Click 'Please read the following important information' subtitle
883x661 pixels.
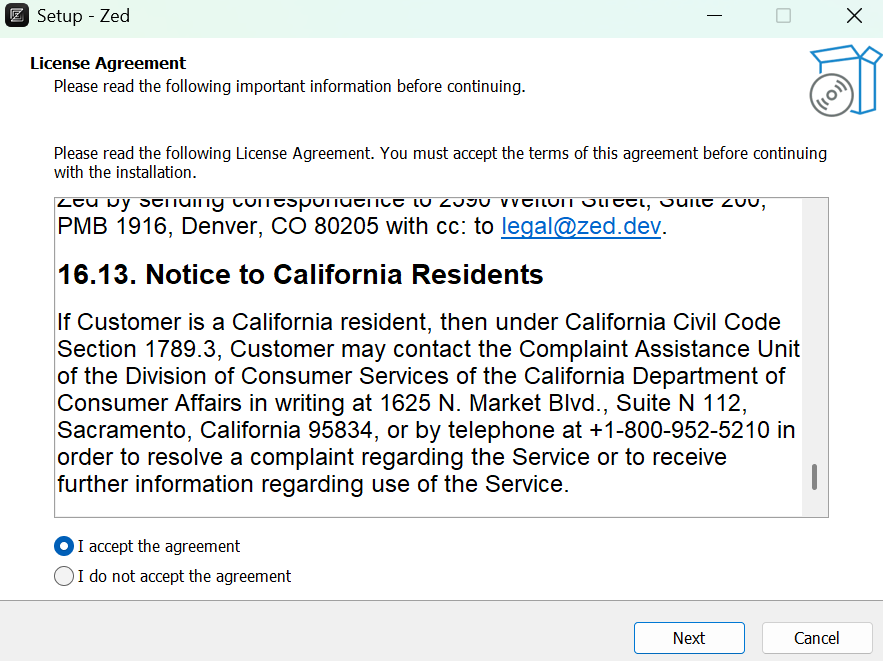(x=289, y=87)
